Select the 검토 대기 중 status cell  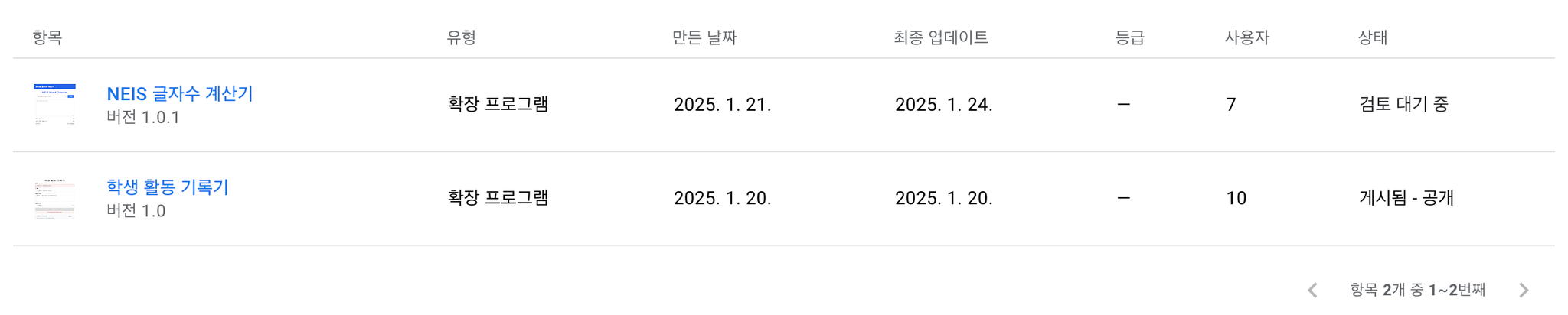click(1404, 105)
